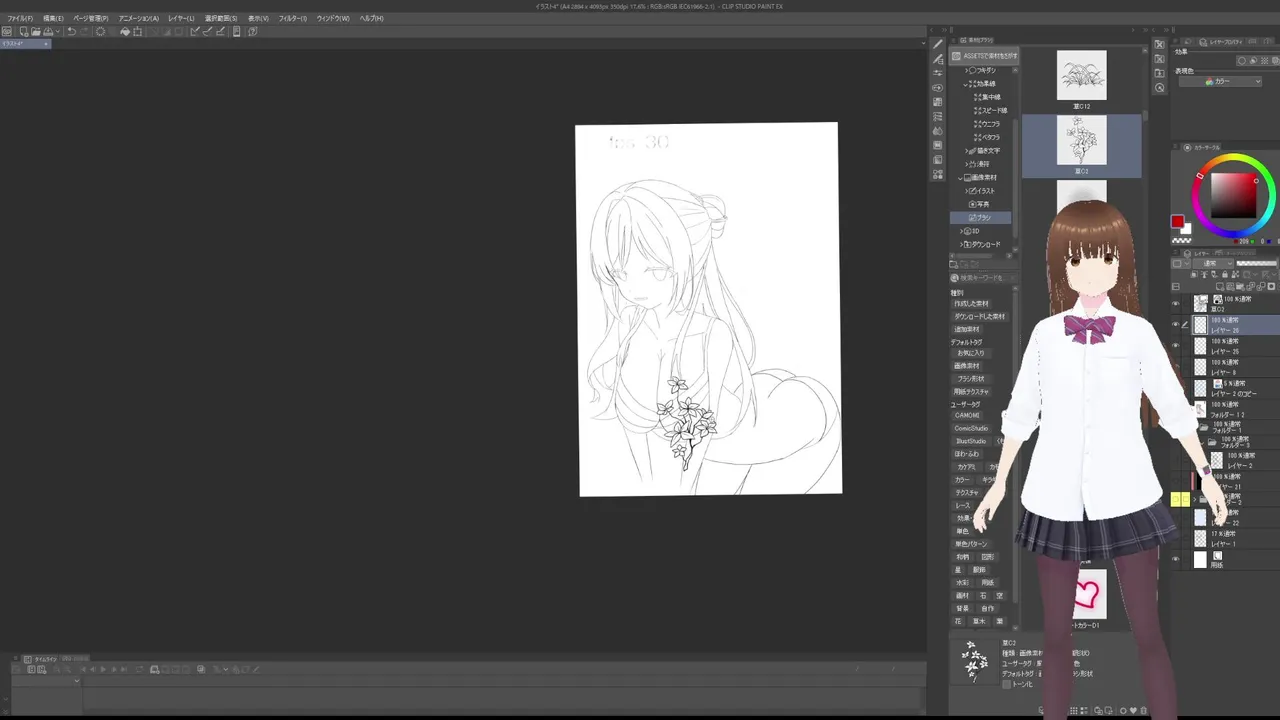The width and height of the screenshot is (1280, 720).
Task: Select the レイヤー 8 layer
Action: coord(1236,367)
